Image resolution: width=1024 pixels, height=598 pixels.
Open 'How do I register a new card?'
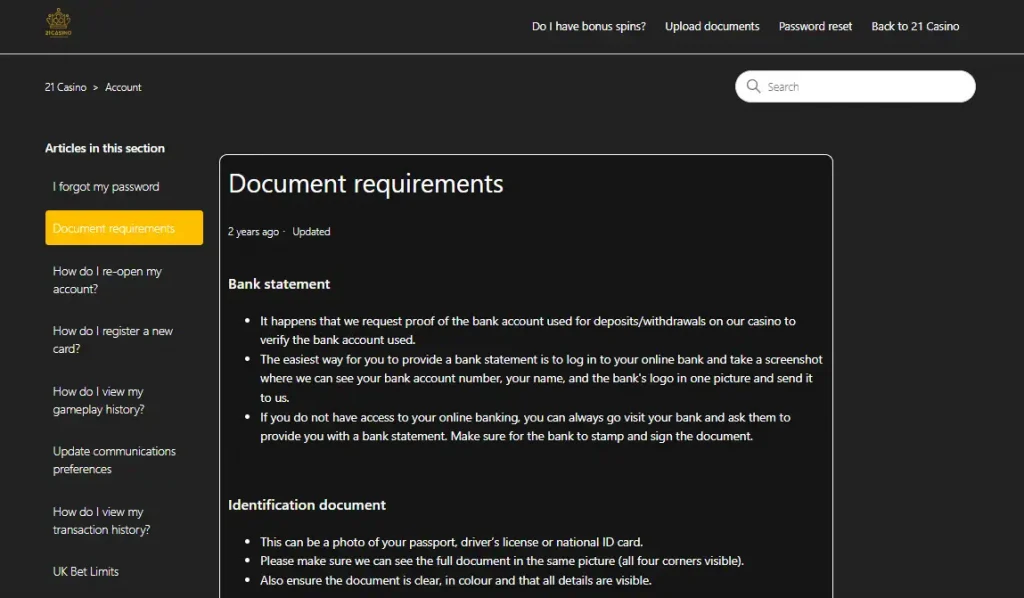coord(112,339)
